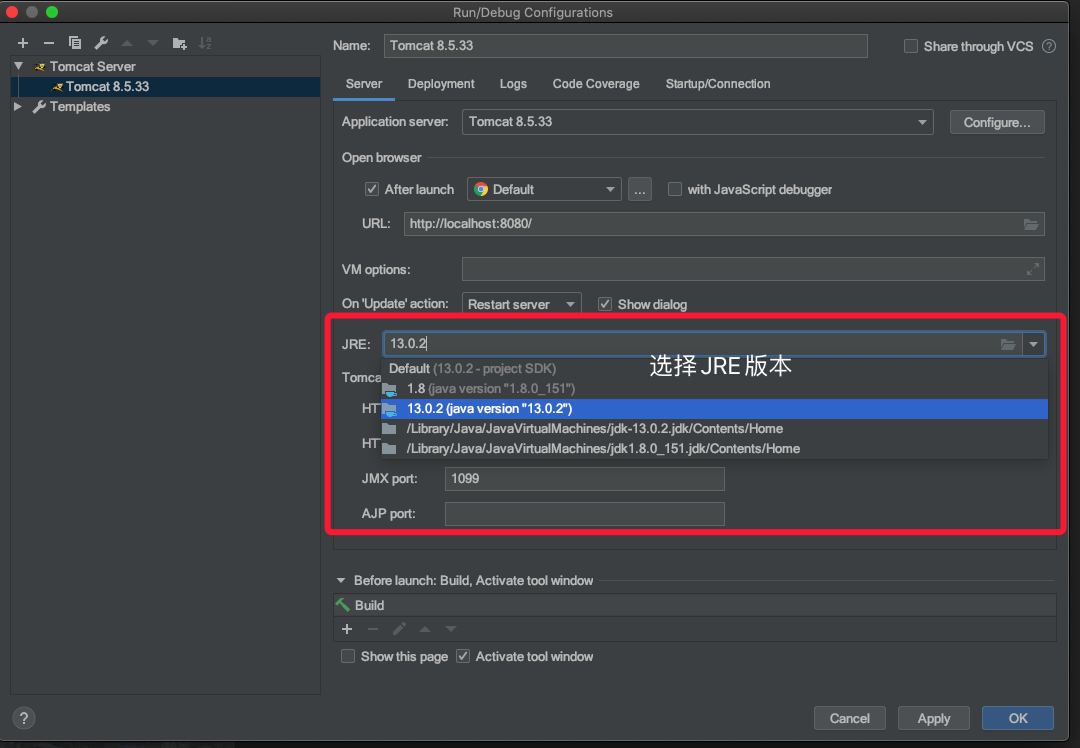1080x748 pixels.
Task: Click the URL input field
Action: click(x=724, y=225)
